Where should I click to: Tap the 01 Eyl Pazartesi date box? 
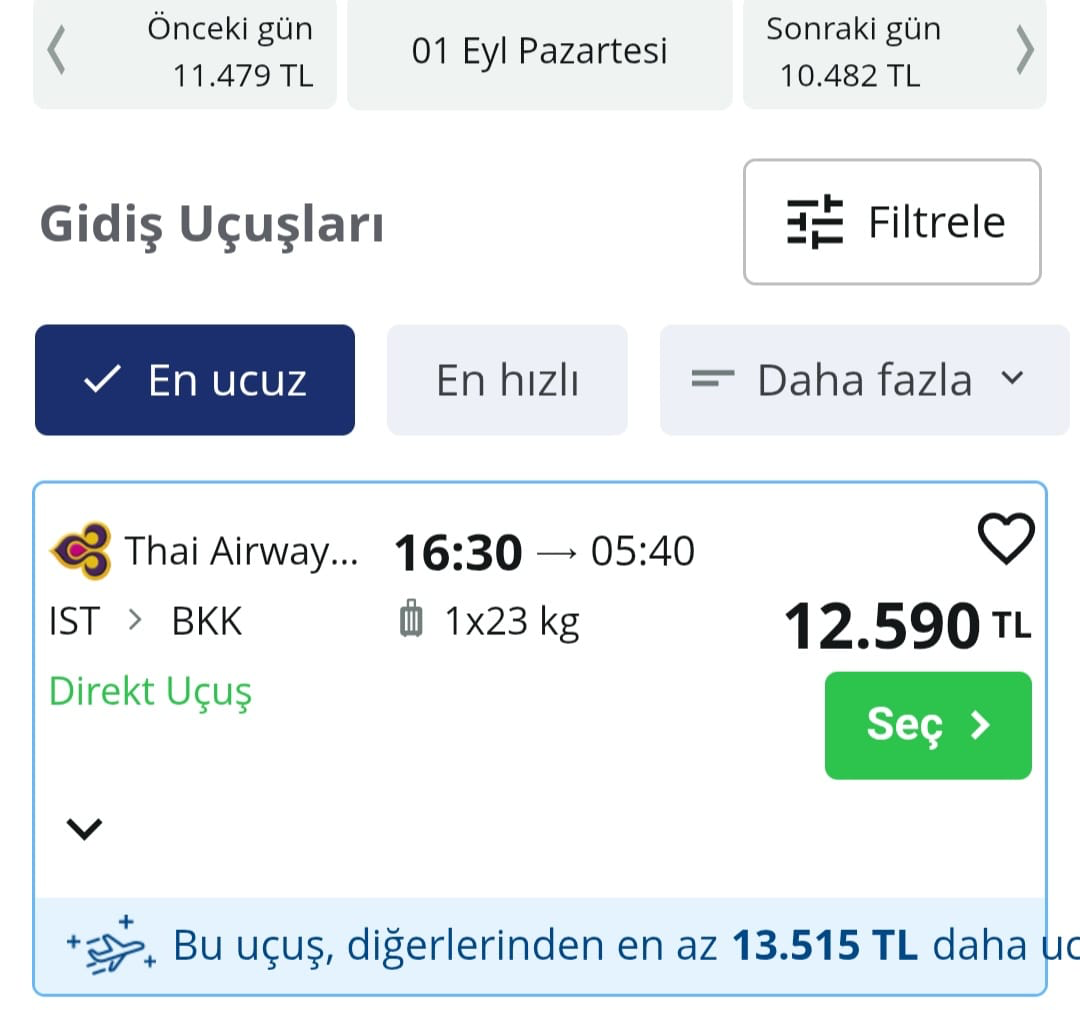coord(539,52)
